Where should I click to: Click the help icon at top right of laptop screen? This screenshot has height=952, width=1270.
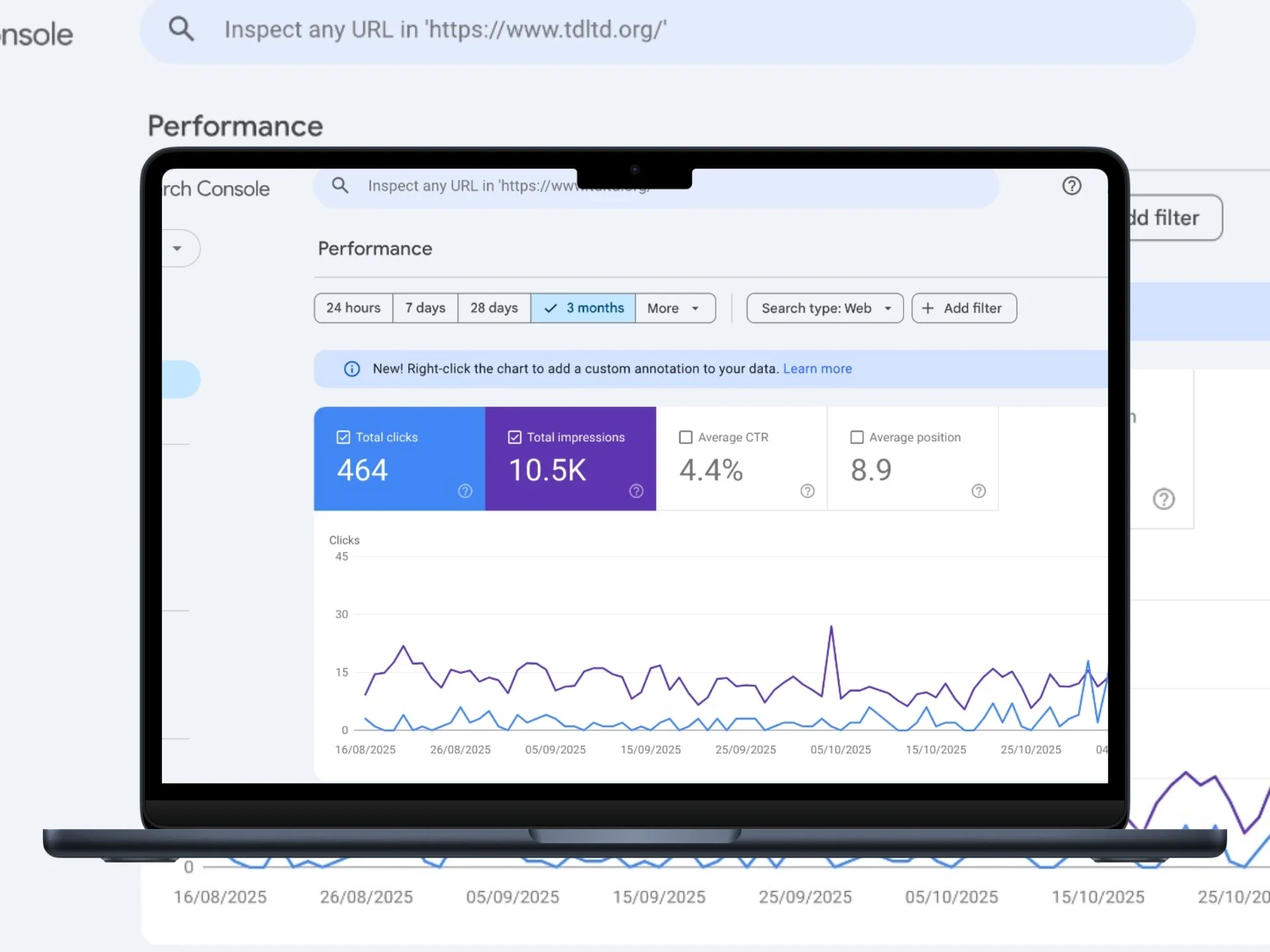point(1072,186)
